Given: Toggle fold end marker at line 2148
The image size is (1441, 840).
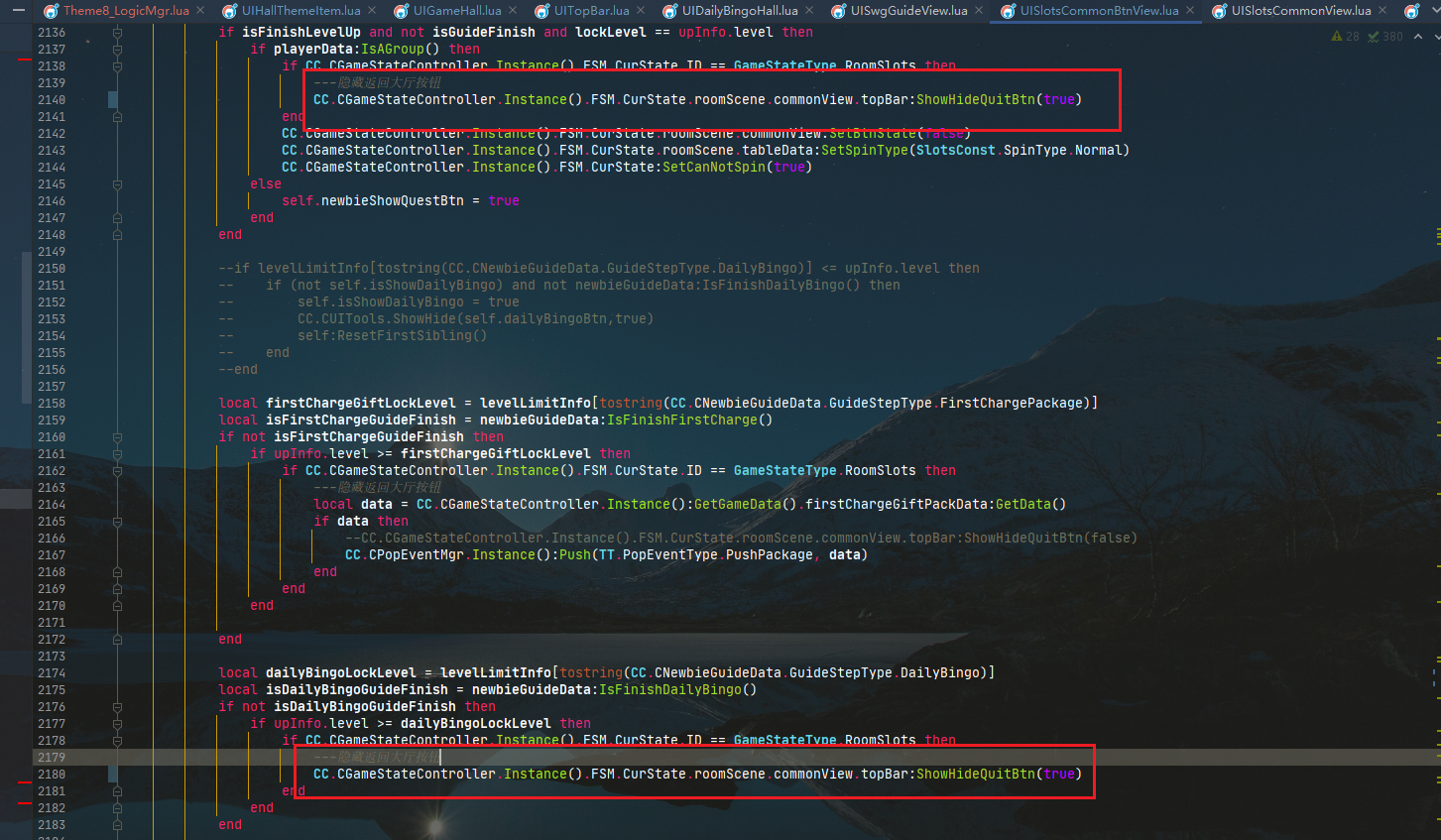Looking at the screenshot, I should tap(117, 235).
